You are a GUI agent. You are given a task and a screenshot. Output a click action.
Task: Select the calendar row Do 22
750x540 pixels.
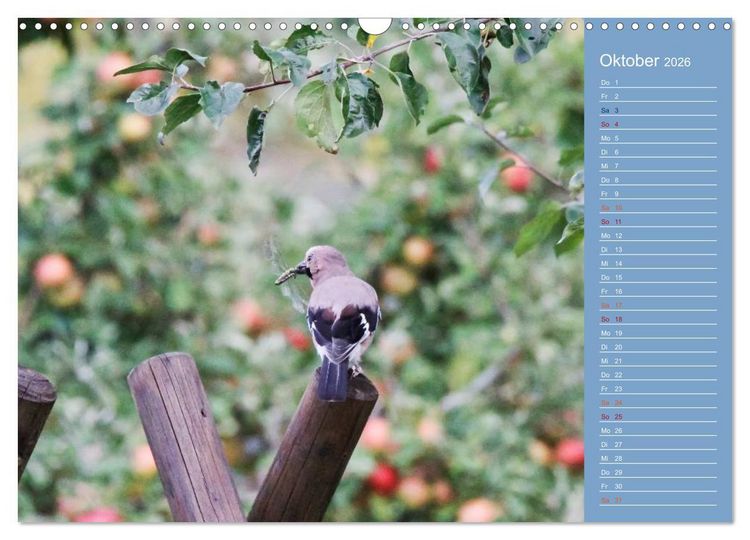(658, 375)
